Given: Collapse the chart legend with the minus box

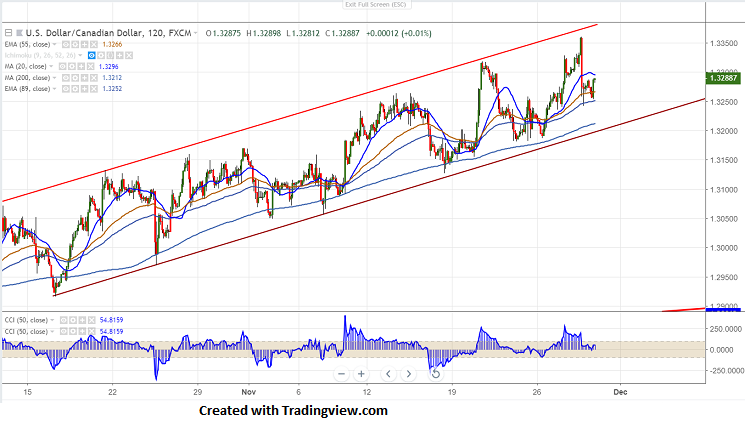Looking at the screenshot, I should coord(8,33).
